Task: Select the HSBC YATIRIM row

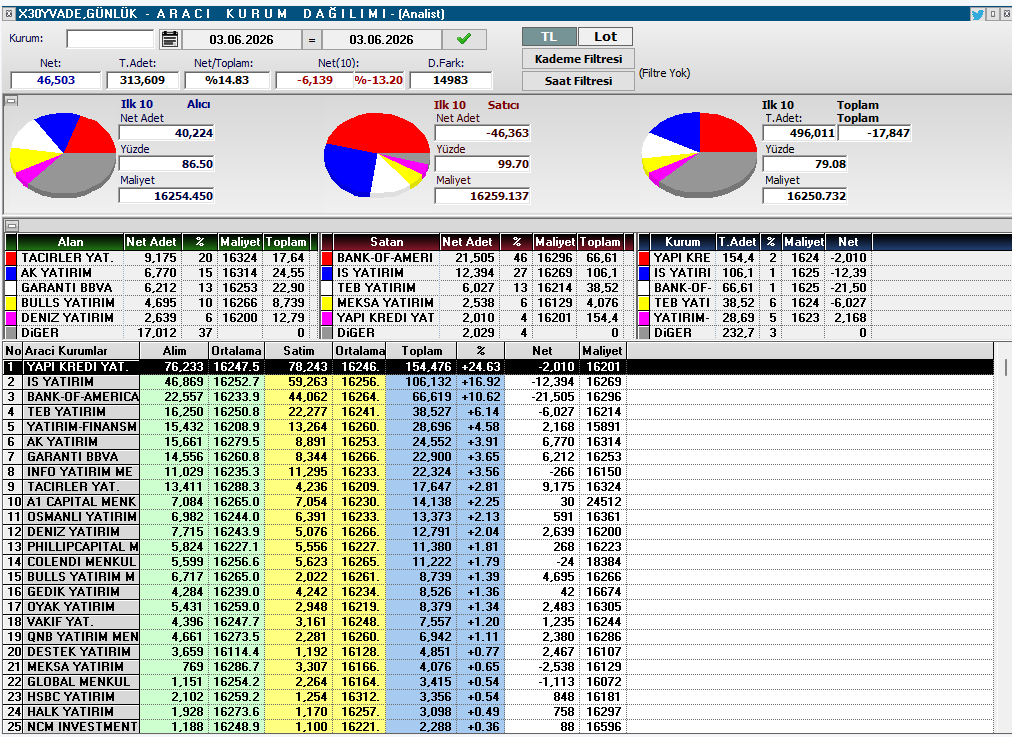Action: (498, 696)
